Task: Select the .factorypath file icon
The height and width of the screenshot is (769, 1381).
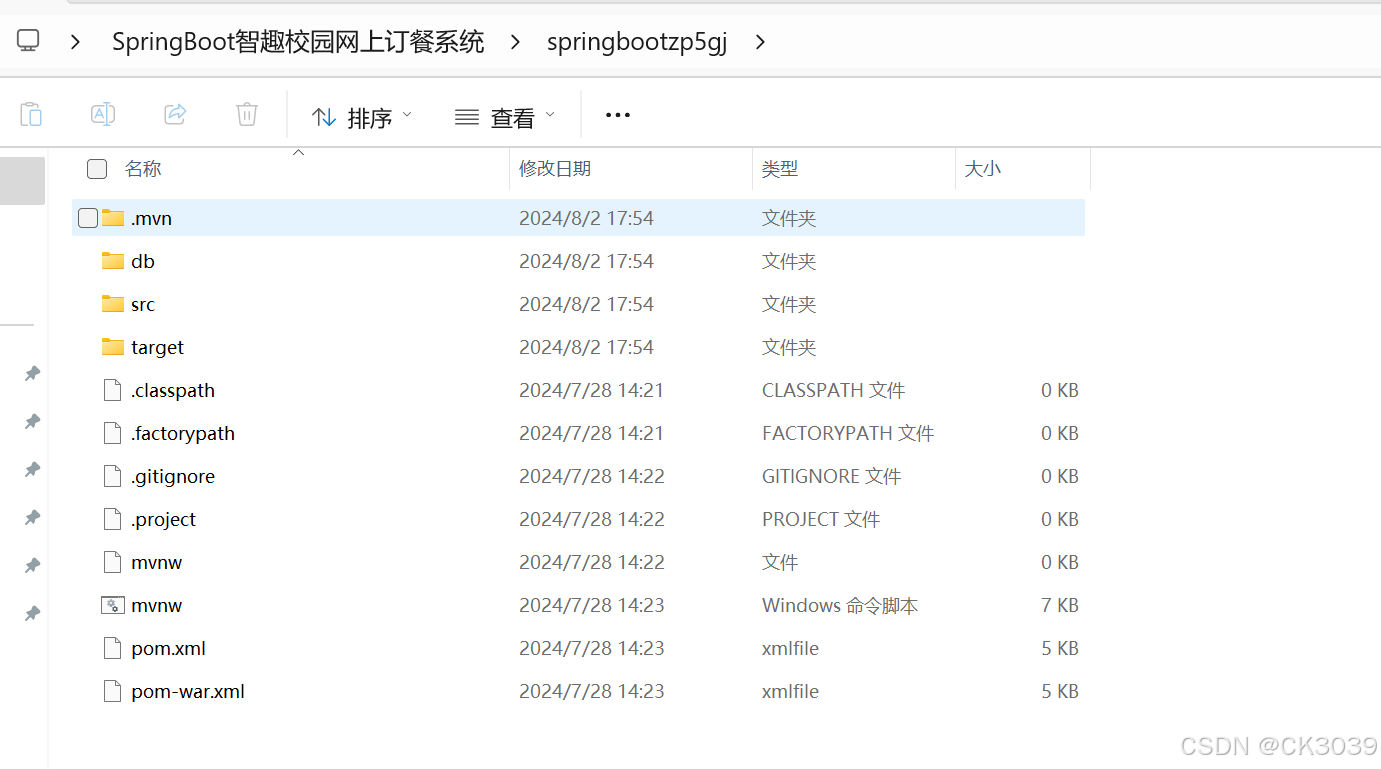Action: [113, 433]
